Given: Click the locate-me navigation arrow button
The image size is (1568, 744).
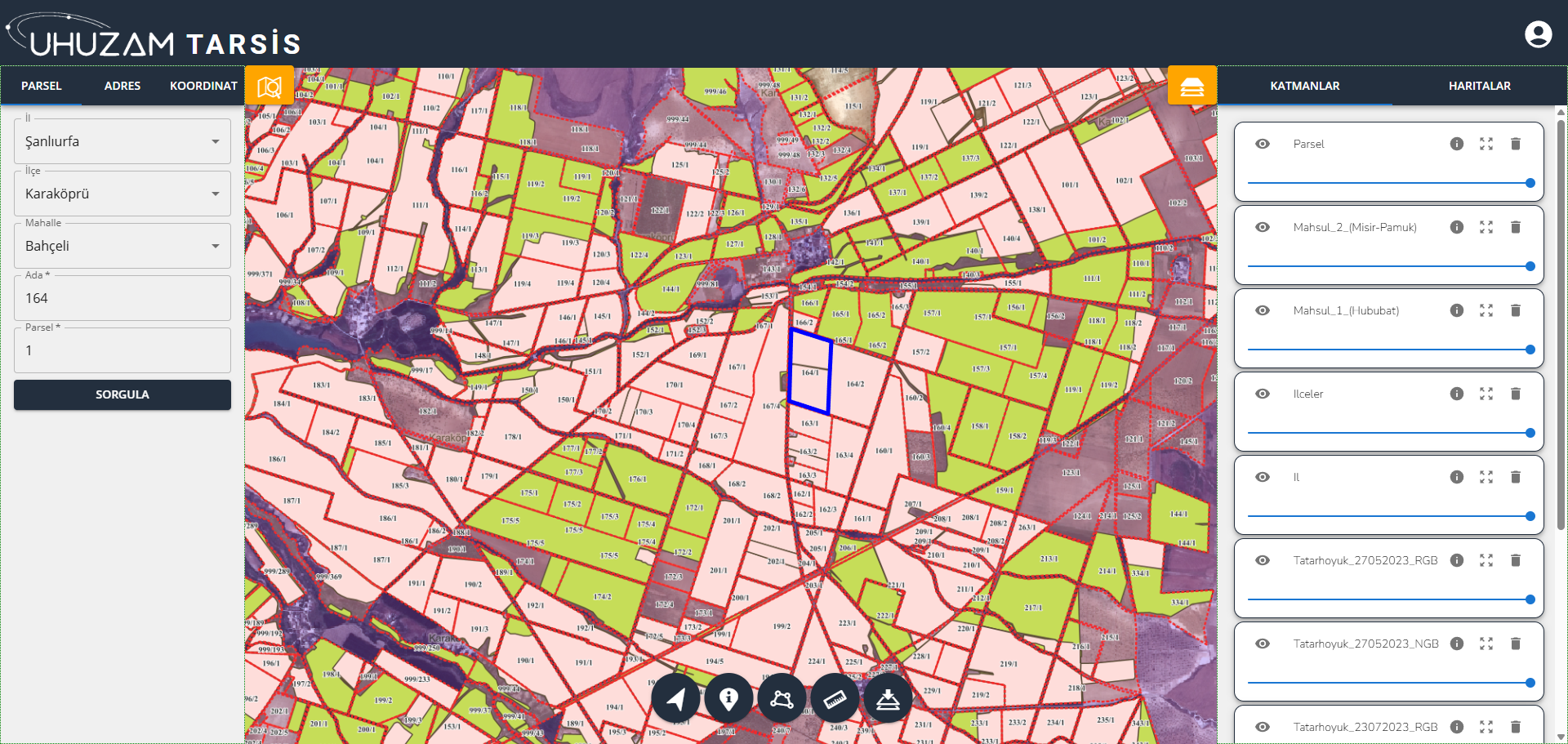Looking at the screenshot, I should [676, 698].
